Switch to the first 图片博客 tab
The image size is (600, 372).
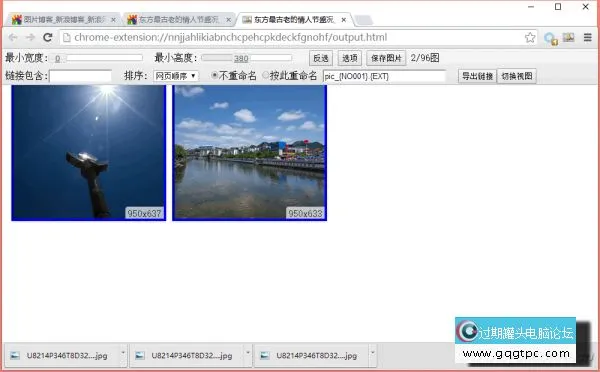pos(63,20)
